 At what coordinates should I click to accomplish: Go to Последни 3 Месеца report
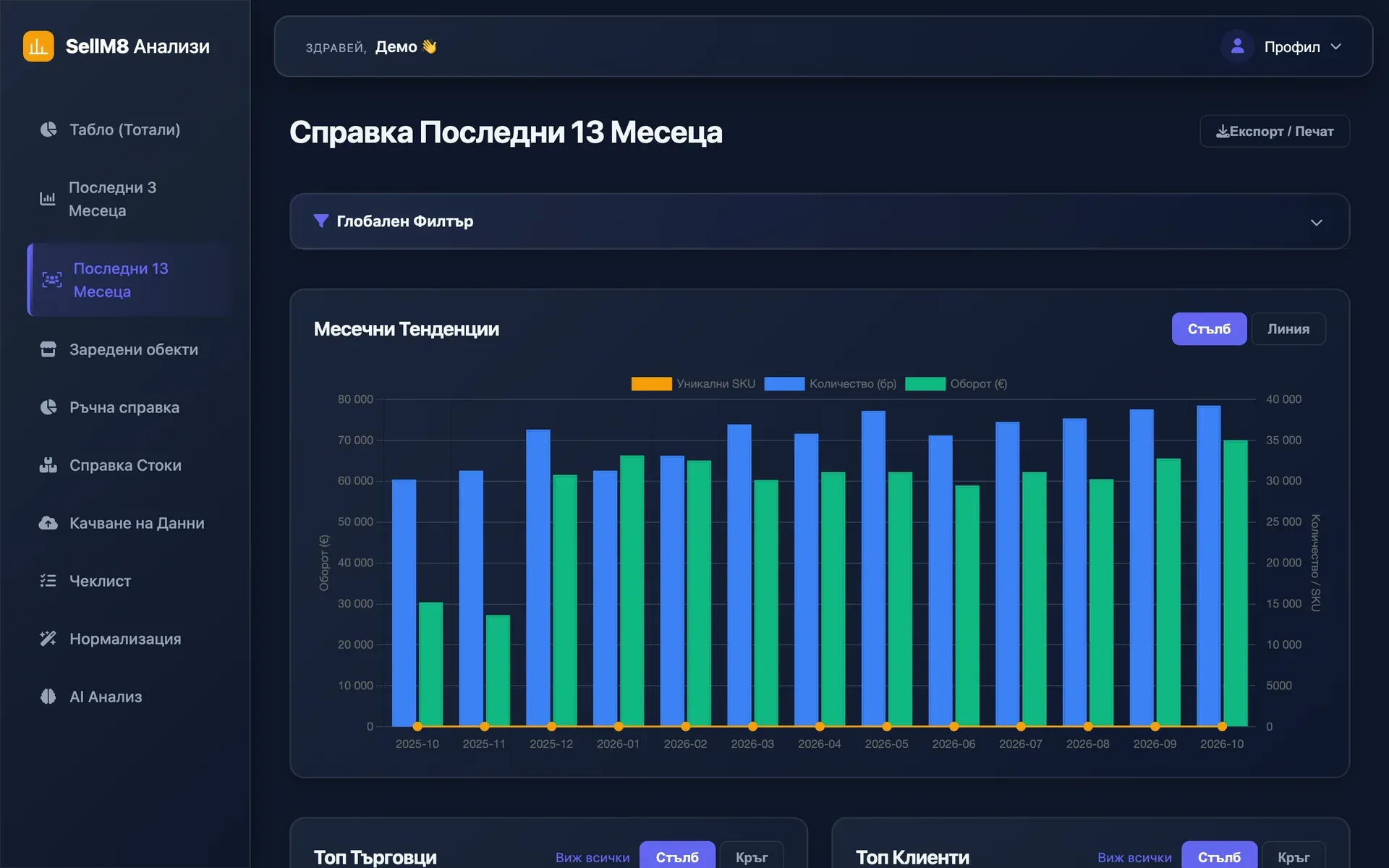pos(129,199)
